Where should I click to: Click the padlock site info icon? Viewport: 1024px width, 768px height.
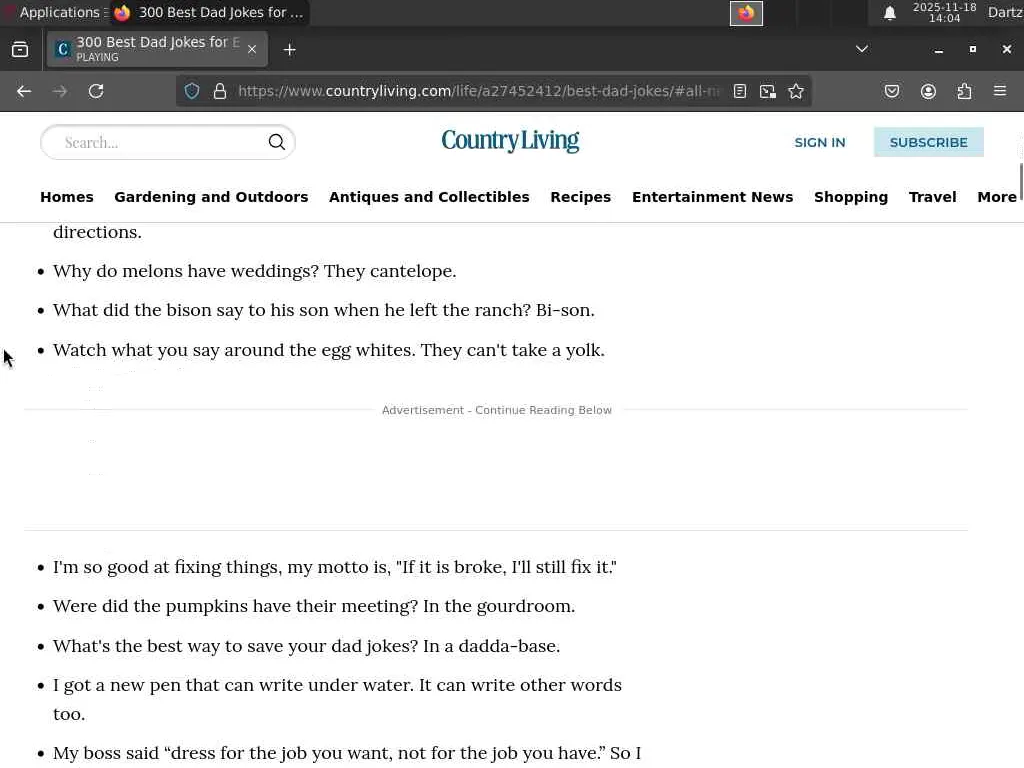[x=220, y=91]
